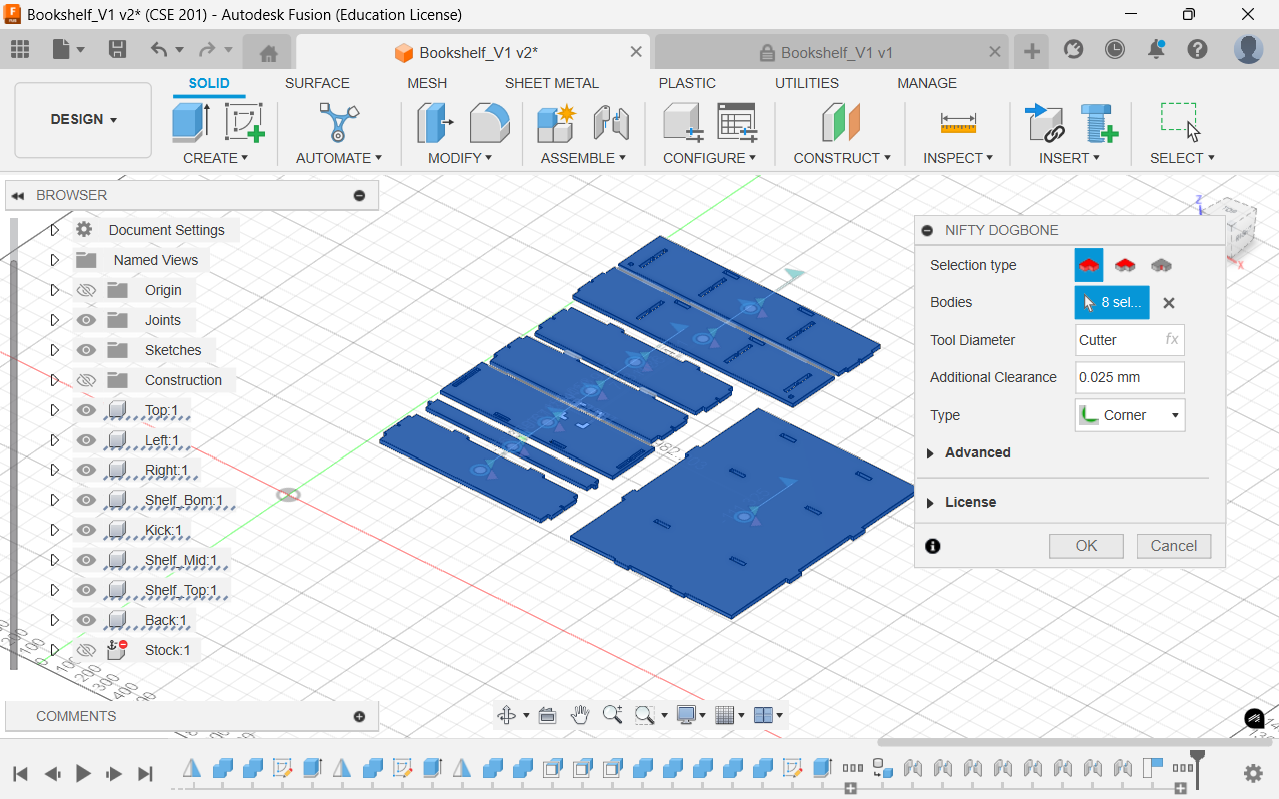1279x799 pixels.
Task: Hide the Top:1 component
Action: point(86,410)
